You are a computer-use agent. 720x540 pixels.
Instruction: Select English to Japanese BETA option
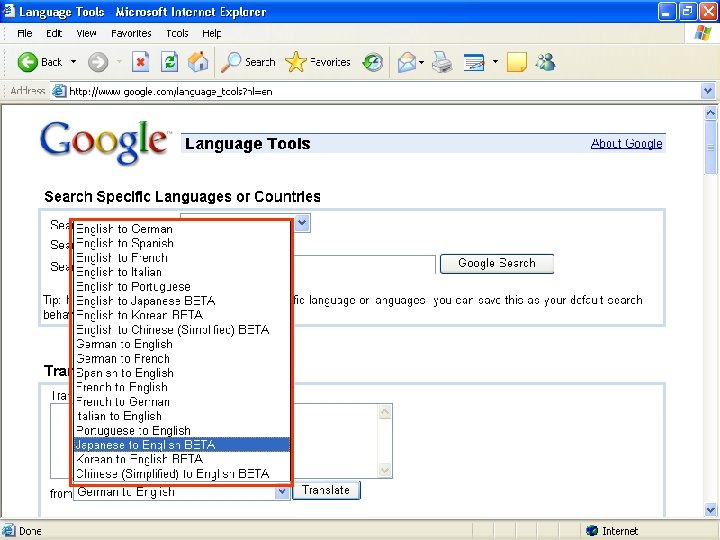tap(182, 301)
